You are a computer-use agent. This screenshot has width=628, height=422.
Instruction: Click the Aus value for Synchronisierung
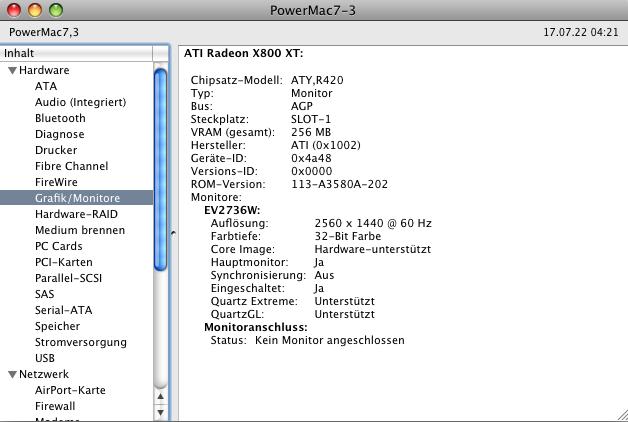(x=324, y=275)
